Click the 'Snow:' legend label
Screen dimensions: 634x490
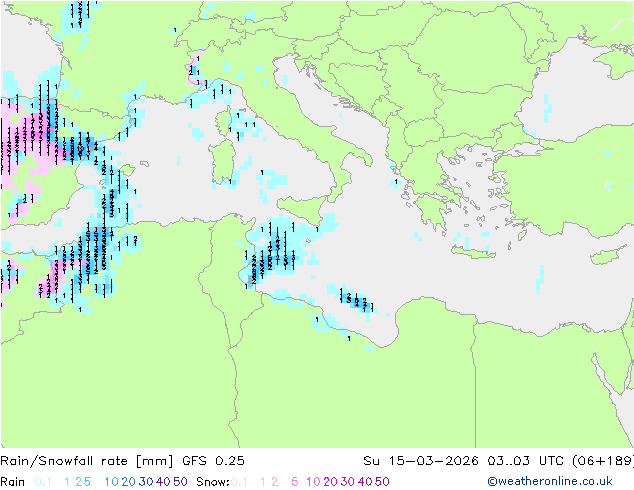(213, 482)
